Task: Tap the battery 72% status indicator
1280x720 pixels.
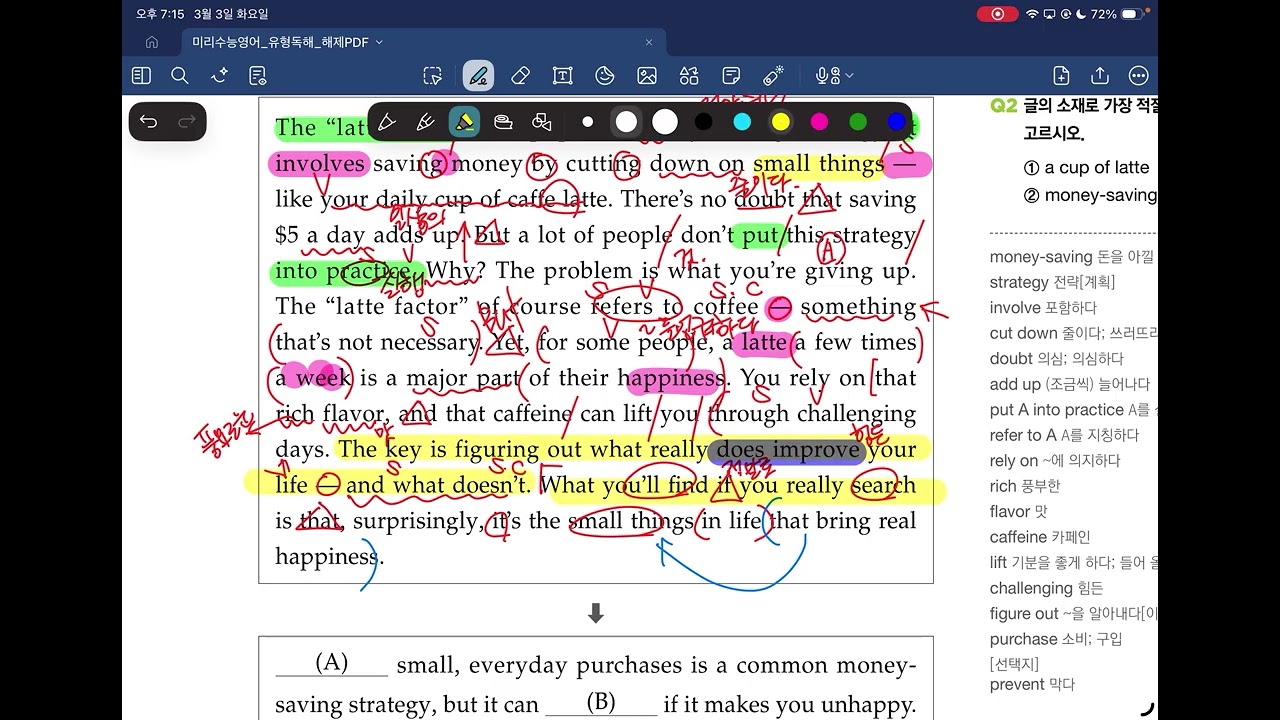Action: click(x=1117, y=14)
